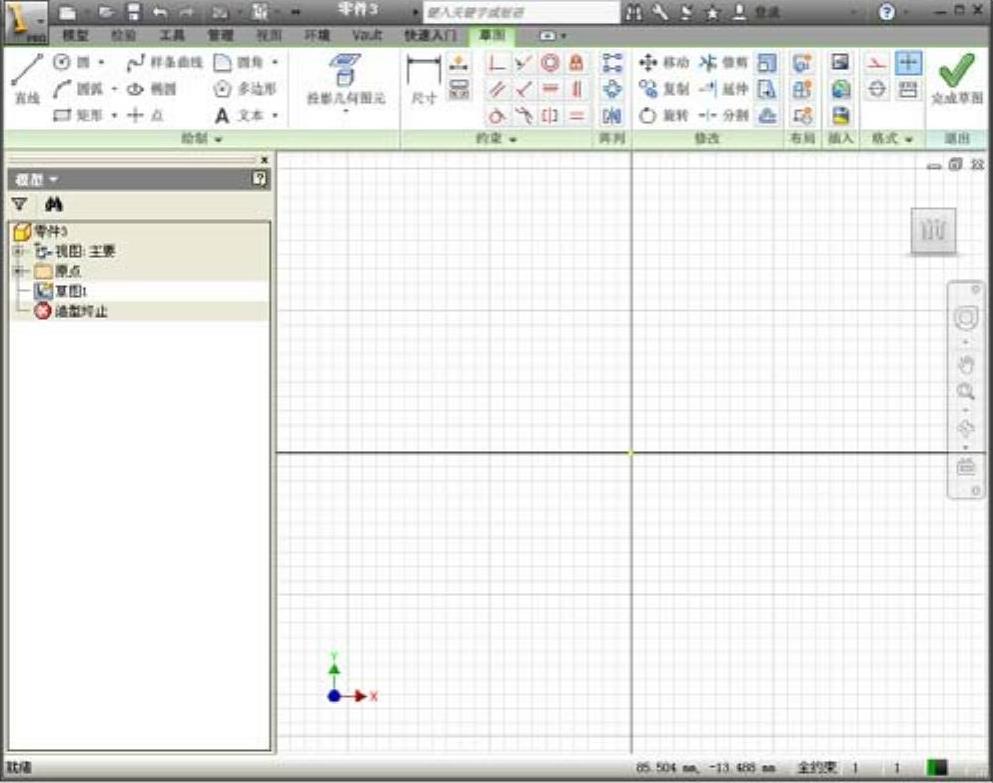Select 造型终止 in the browser tree
993x783 pixels.
tap(70, 311)
